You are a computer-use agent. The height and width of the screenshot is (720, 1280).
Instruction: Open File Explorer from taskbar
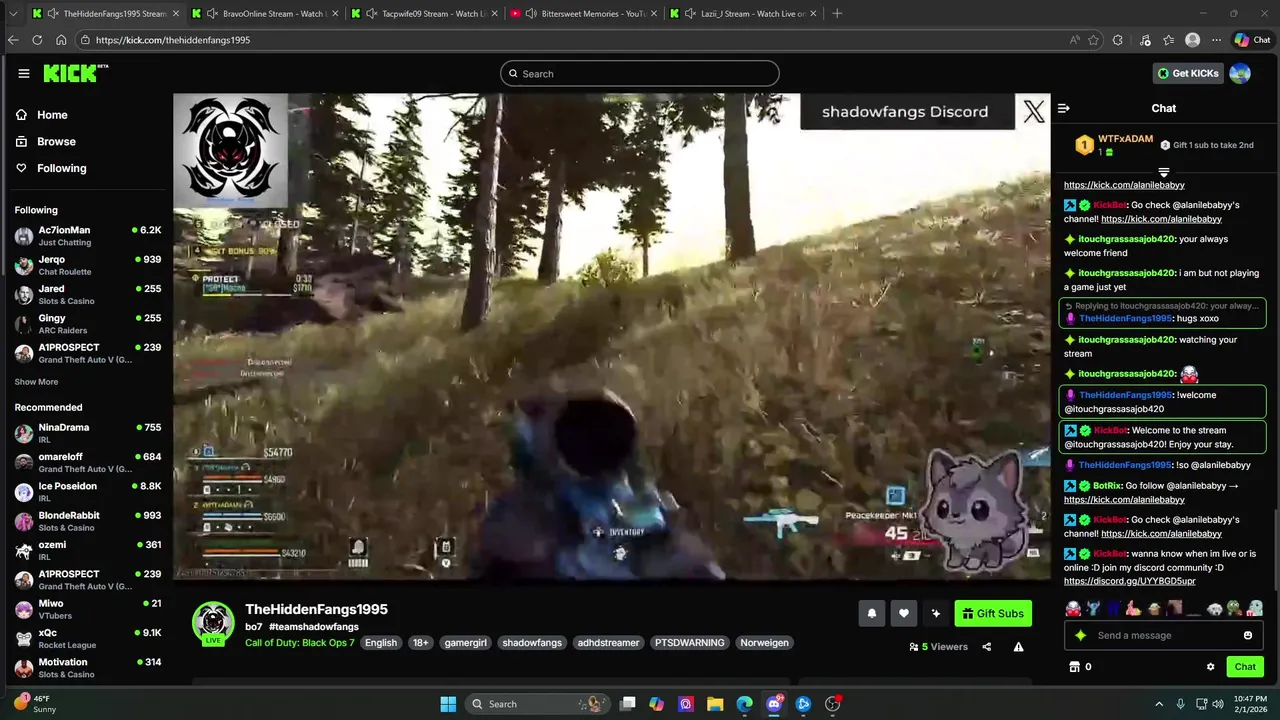point(715,704)
